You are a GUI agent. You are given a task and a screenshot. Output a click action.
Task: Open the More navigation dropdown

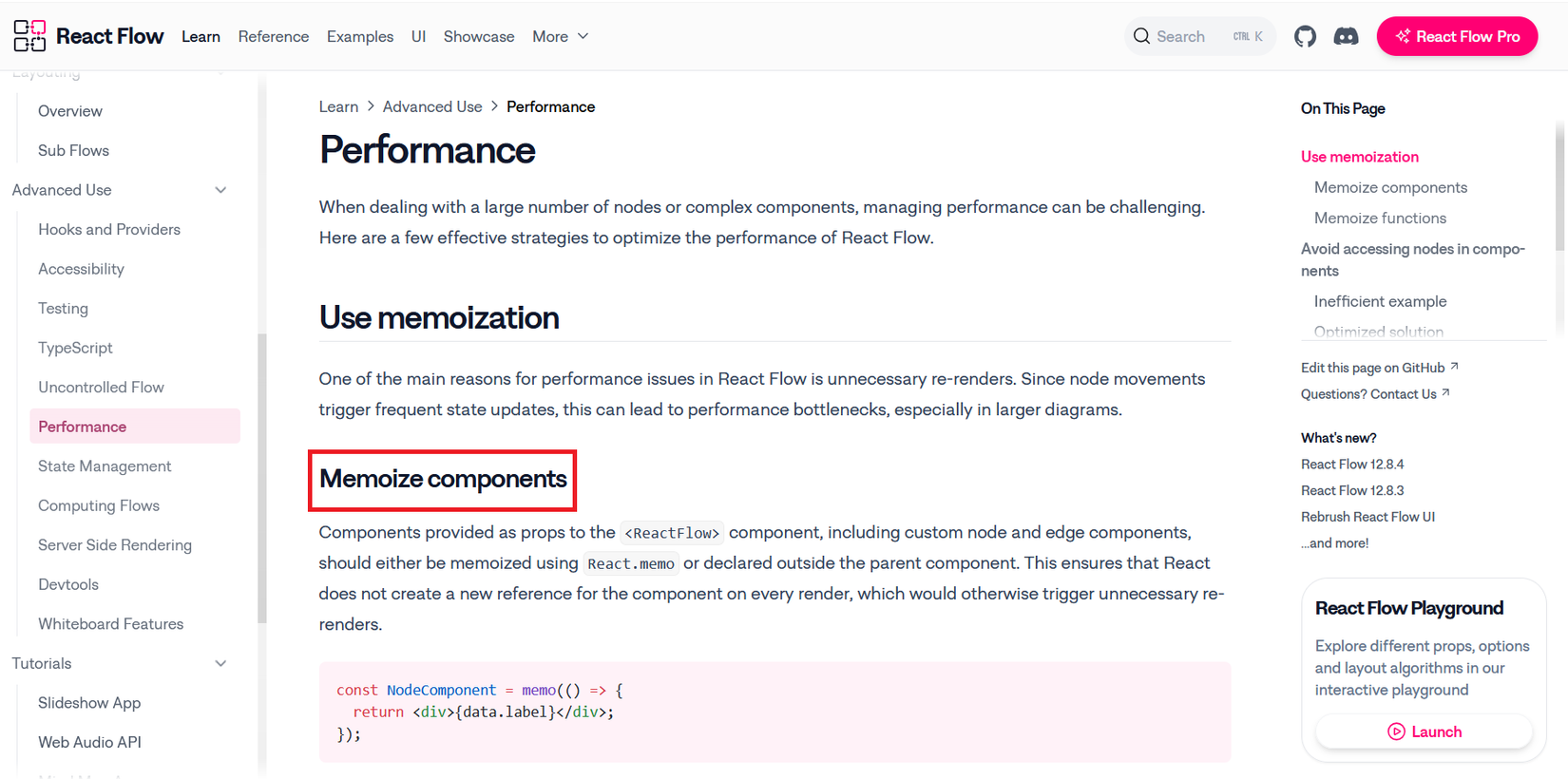[559, 36]
